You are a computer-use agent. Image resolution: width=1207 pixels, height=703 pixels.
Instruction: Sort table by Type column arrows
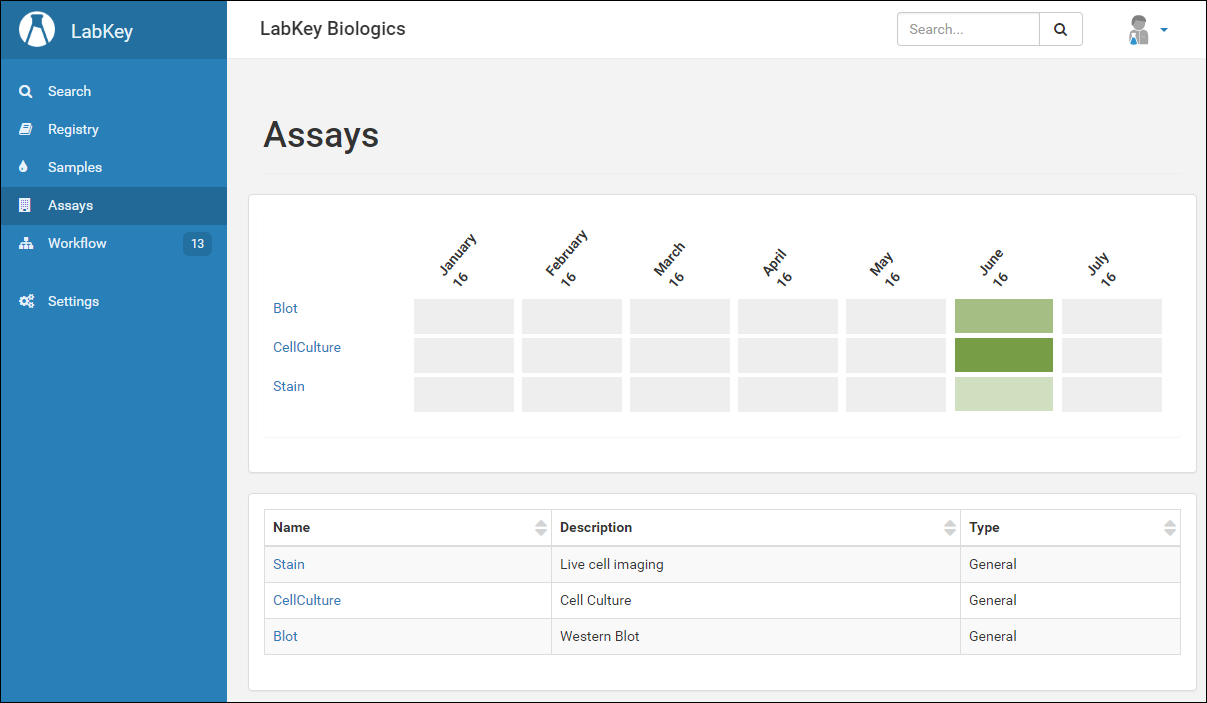[1170, 527]
